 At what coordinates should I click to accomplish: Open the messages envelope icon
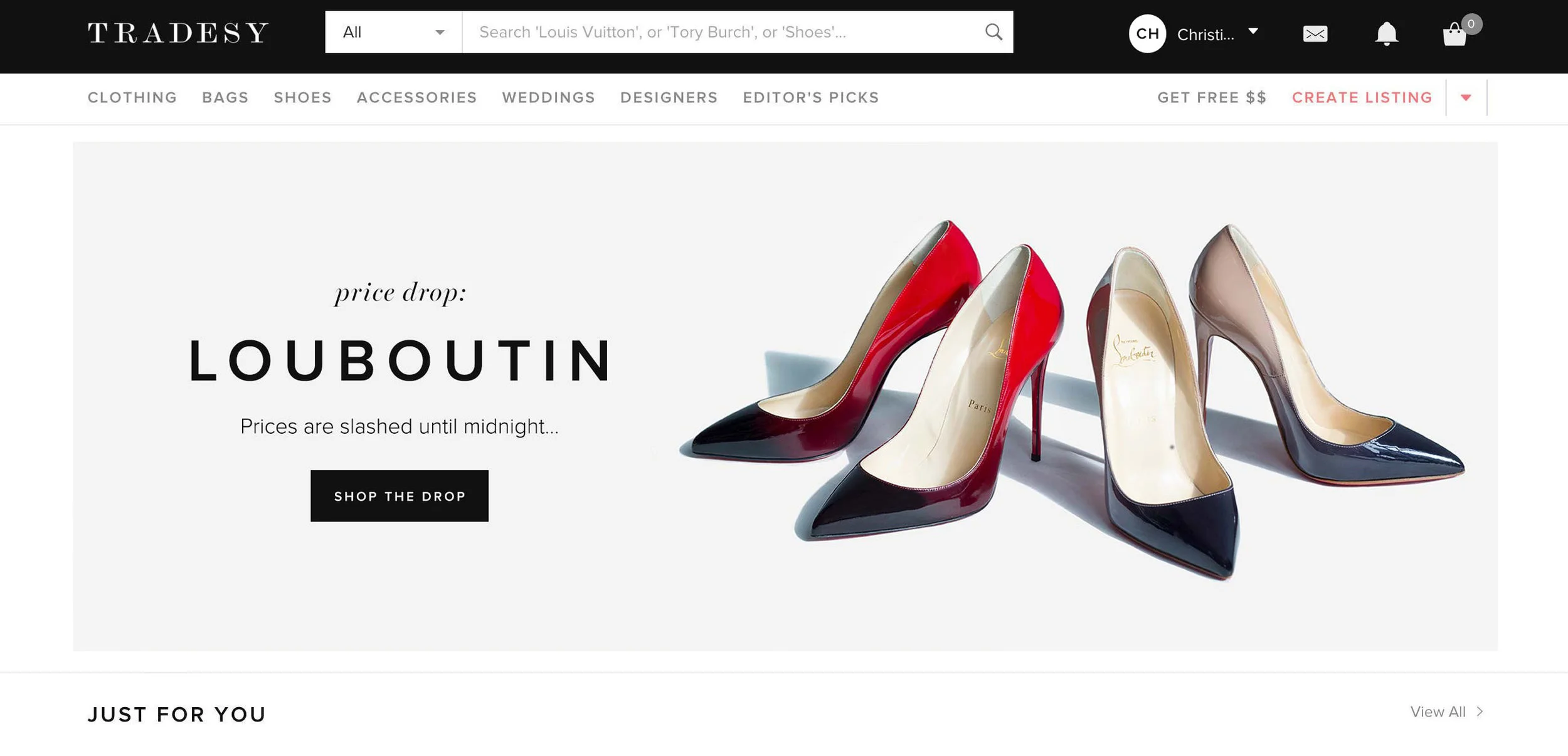(1315, 34)
